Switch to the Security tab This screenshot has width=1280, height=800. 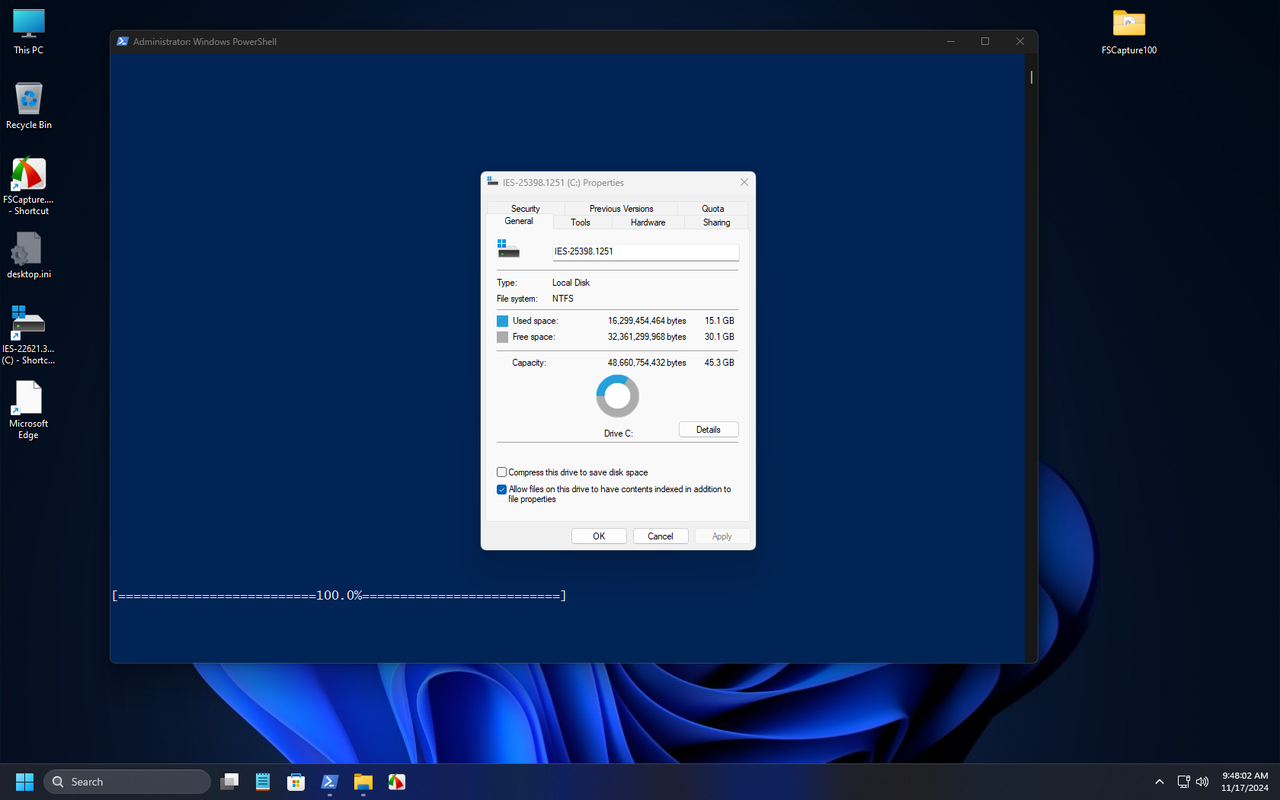click(x=525, y=208)
